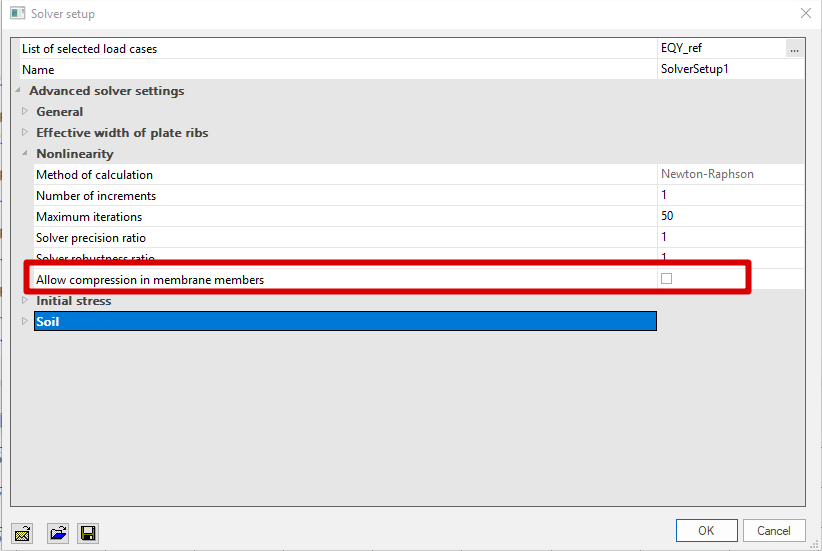Screen dimensions: 822x551
Task: Expand Effective width of plate ribs
Action: (x=26, y=133)
